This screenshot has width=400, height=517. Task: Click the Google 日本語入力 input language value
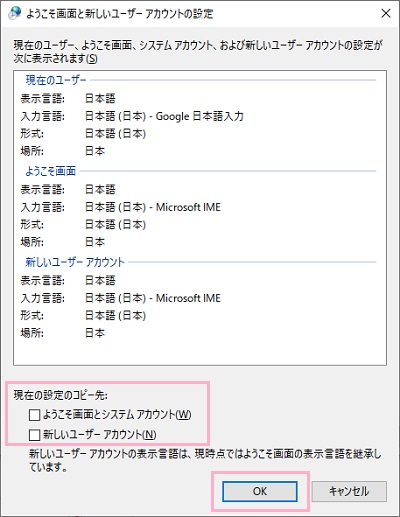[164, 116]
